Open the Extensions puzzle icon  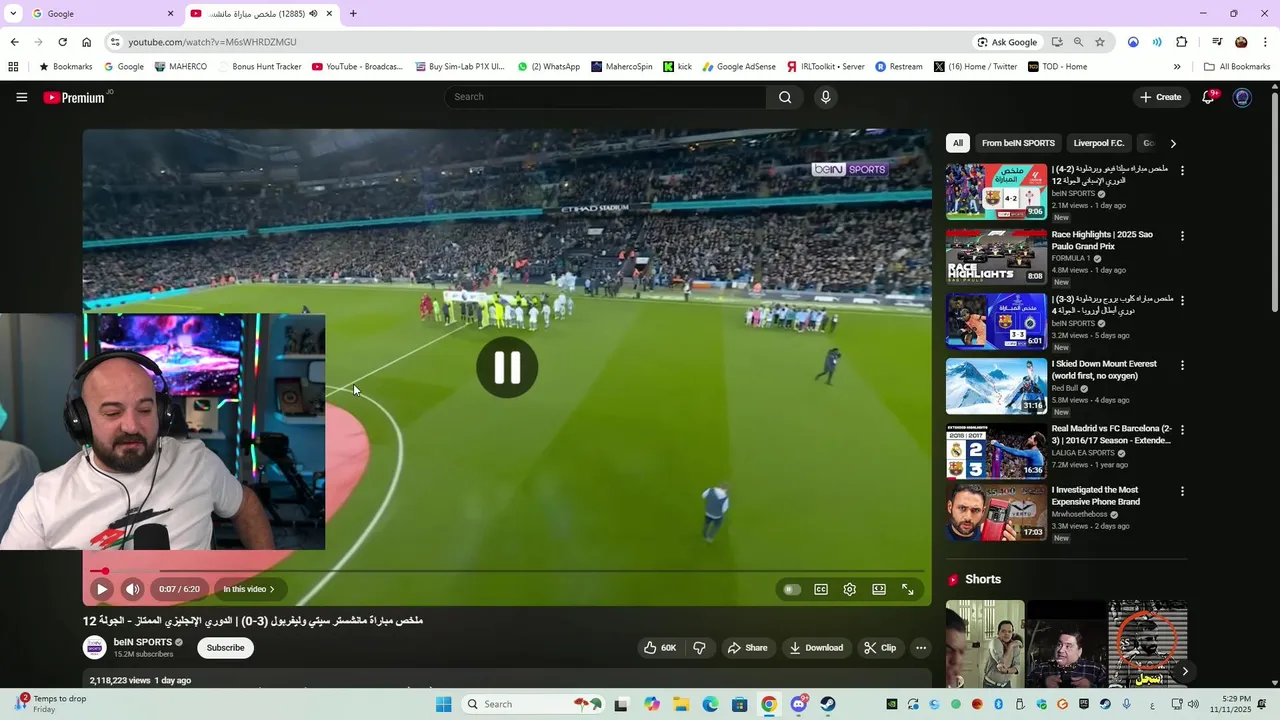1182,42
